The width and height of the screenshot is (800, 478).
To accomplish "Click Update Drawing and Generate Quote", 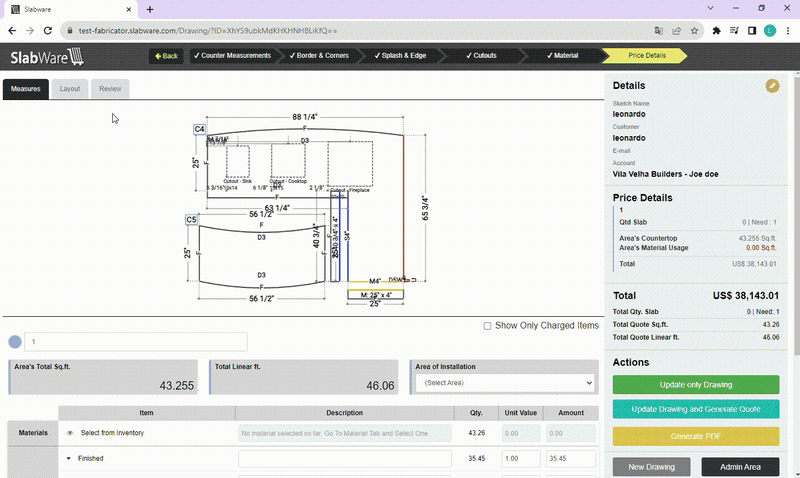I will [x=696, y=409].
